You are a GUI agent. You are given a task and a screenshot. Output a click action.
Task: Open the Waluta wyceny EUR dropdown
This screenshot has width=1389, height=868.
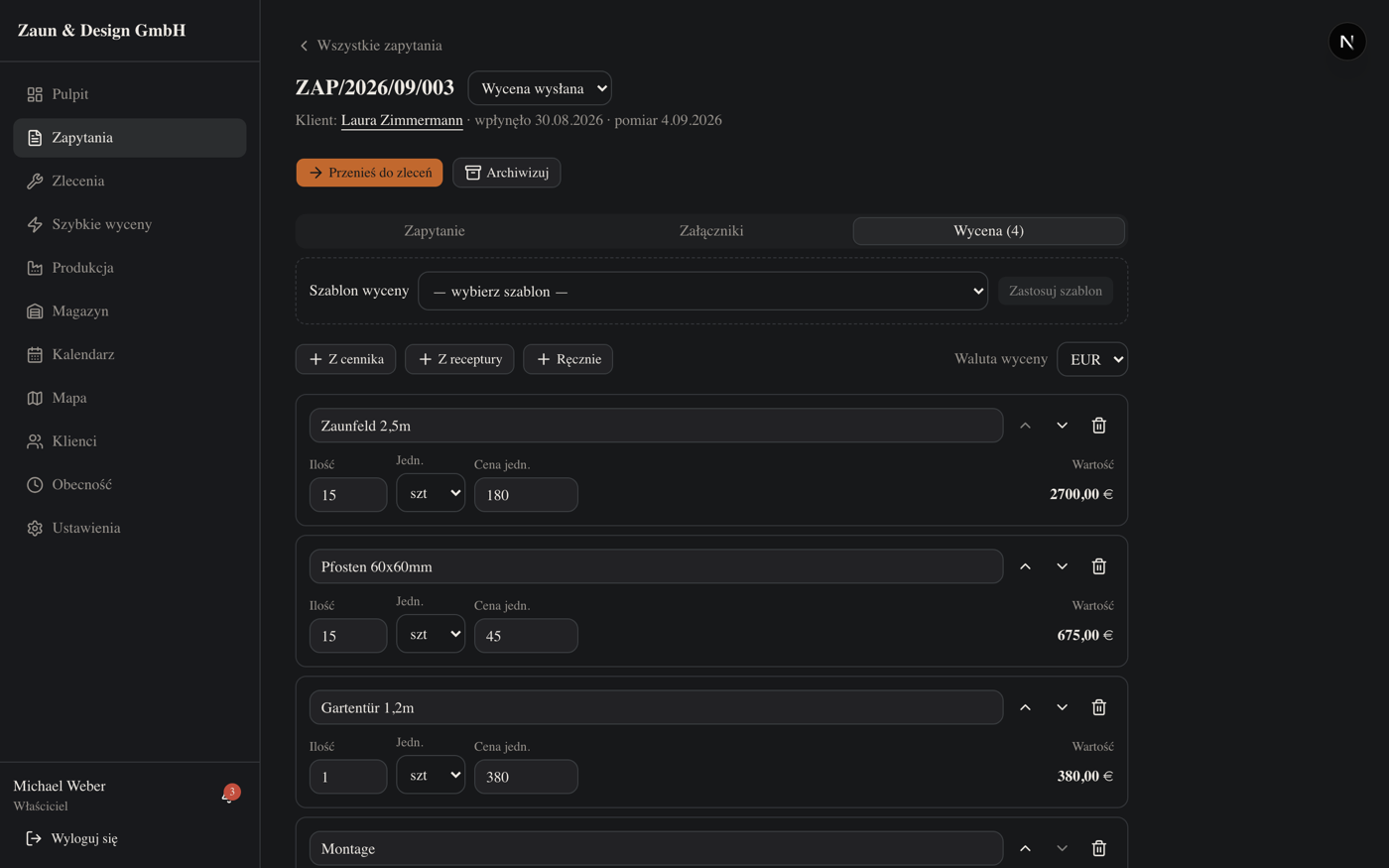point(1092,359)
